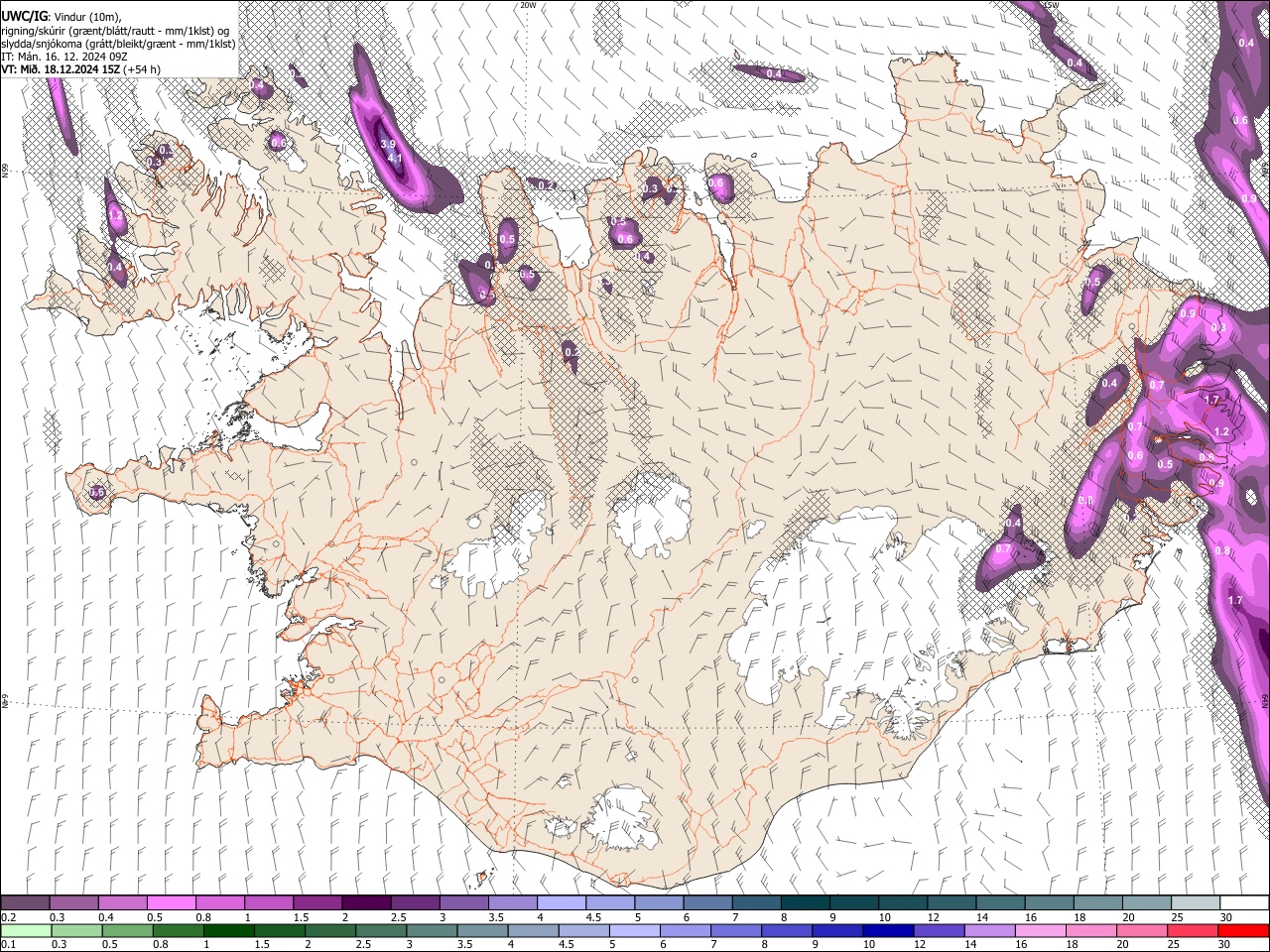This screenshot has height=952, width=1270.
Task: Click the '3.9' precipitation value on the map
Action: 388,145
